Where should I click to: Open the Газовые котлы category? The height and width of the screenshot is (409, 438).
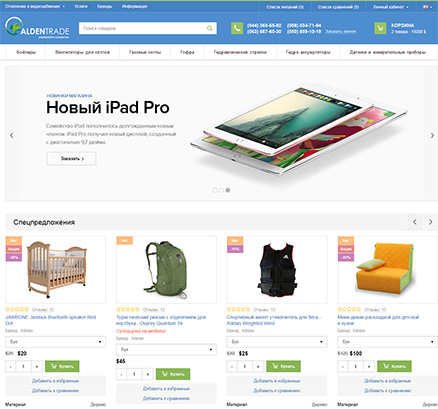145,52
